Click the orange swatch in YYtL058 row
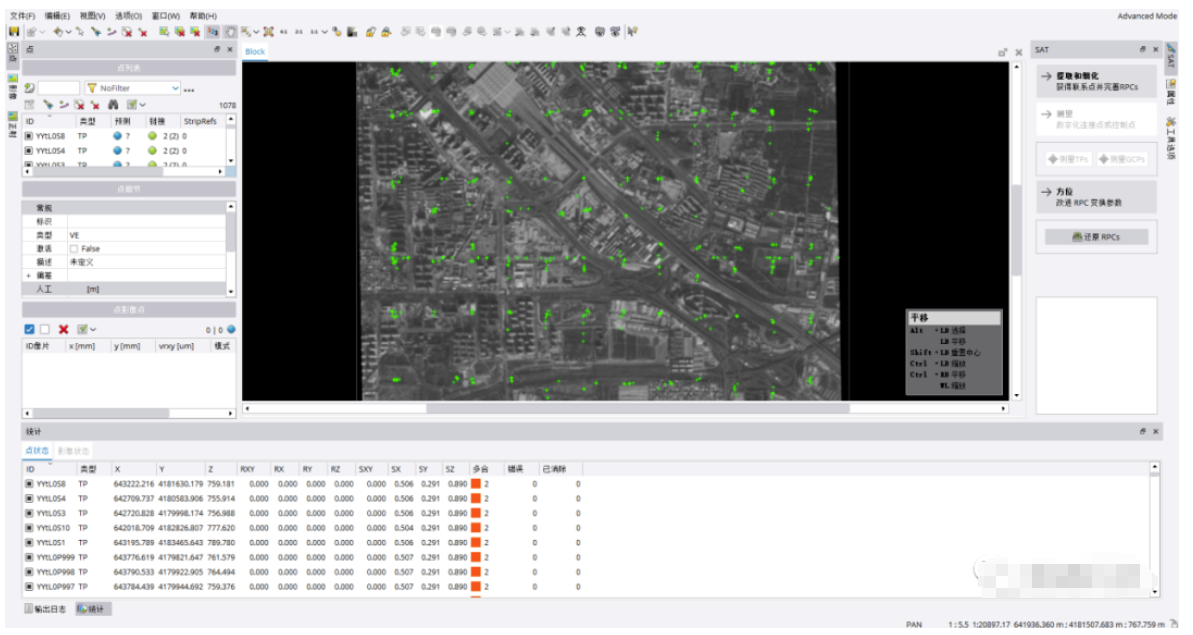Image resolution: width=1193 pixels, height=635 pixels. pos(476,484)
